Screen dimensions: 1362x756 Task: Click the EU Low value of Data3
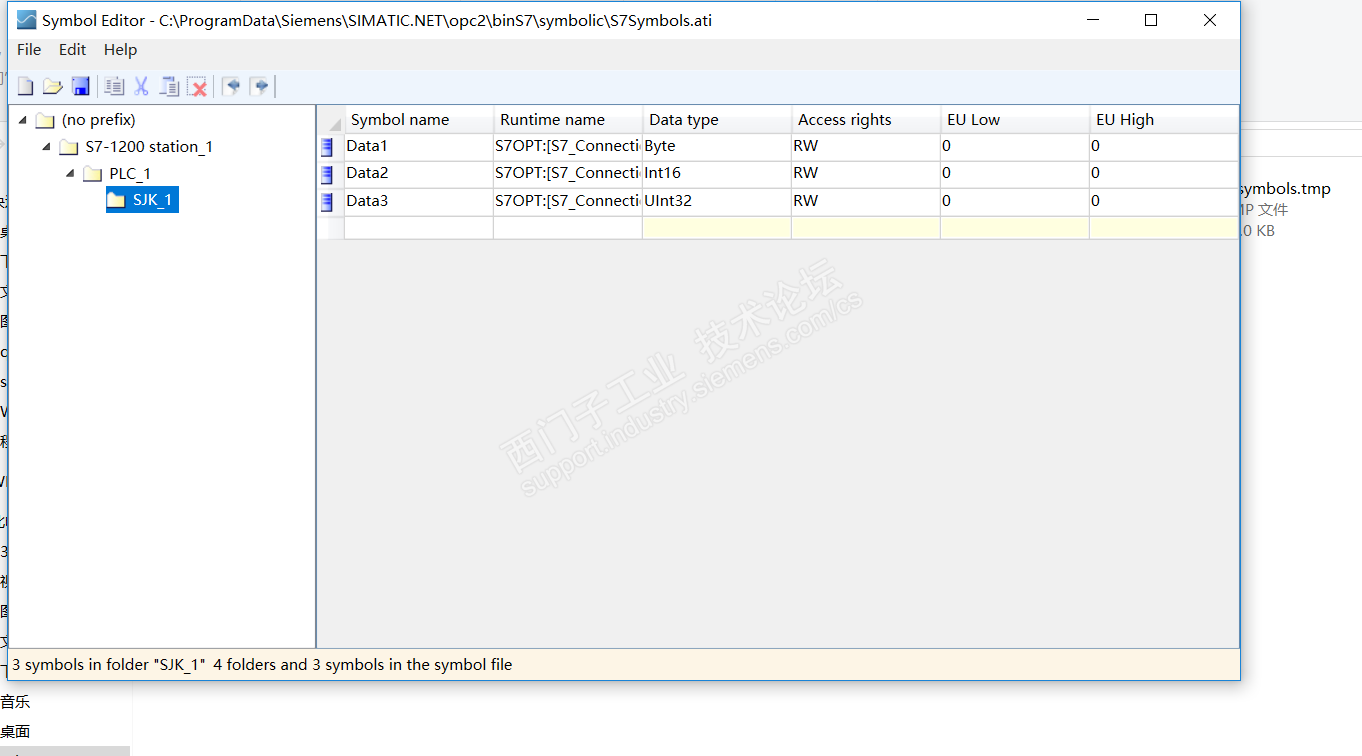click(1015, 202)
